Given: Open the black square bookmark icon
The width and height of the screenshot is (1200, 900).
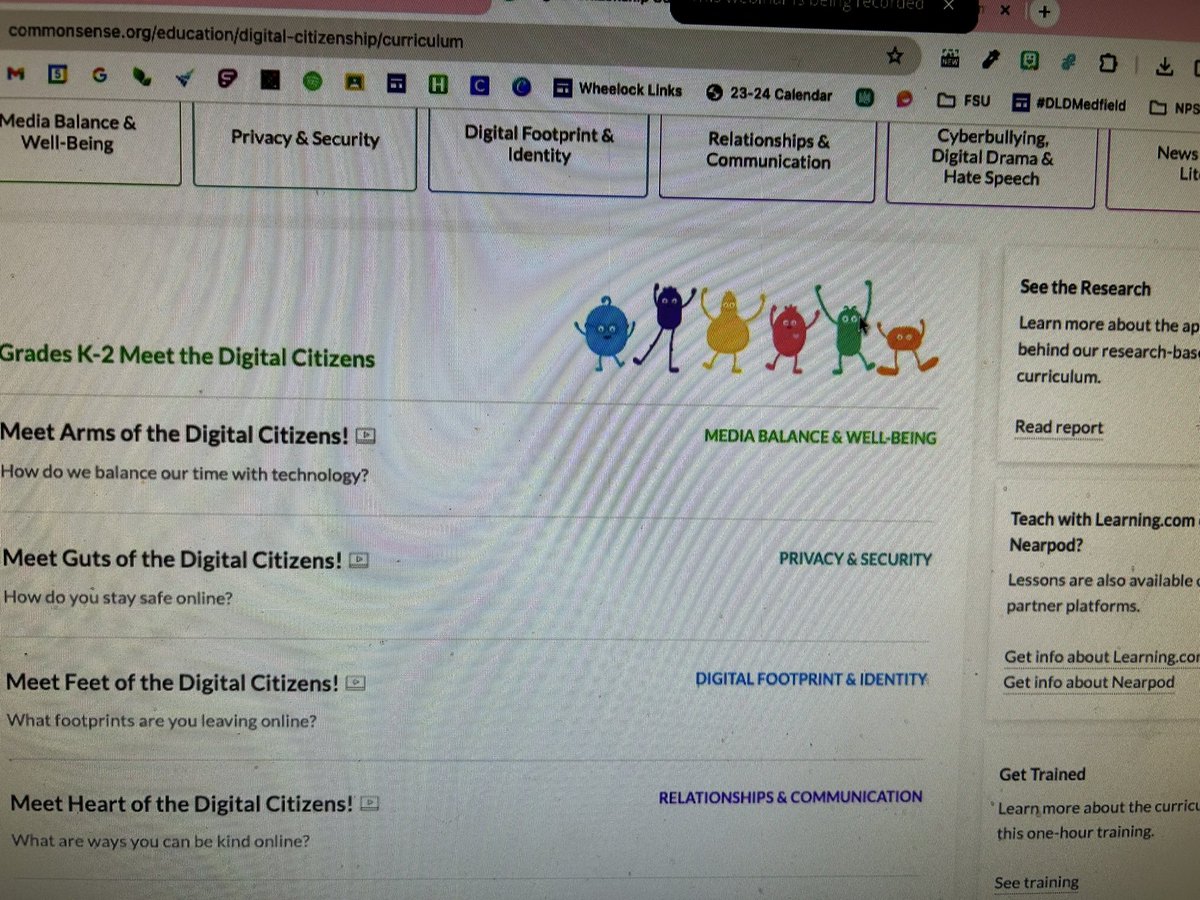Looking at the screenshot, I should click(x=270, y=81).
